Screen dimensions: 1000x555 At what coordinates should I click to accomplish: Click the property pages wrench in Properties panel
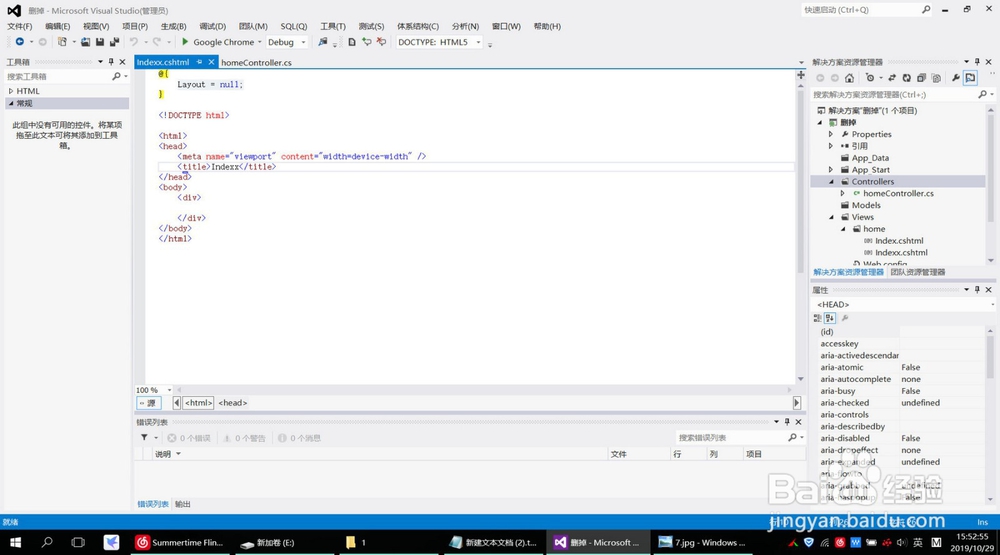845,318
